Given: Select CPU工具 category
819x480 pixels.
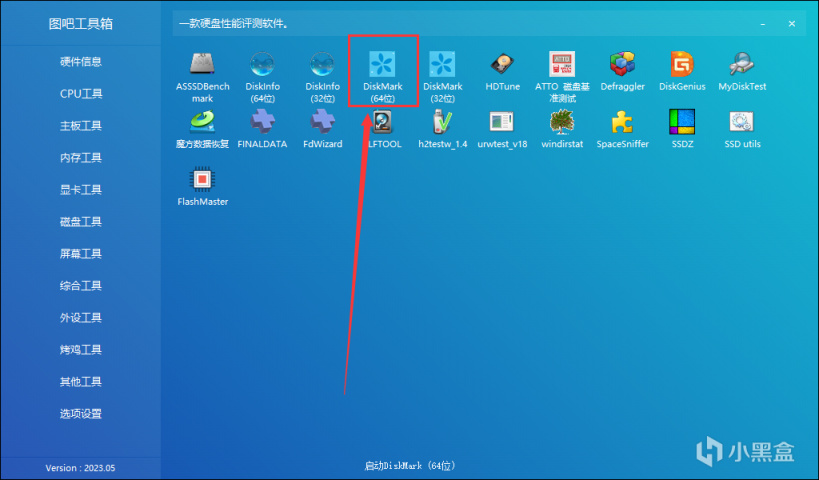Looking at the screenshot, I should [80, 93].
